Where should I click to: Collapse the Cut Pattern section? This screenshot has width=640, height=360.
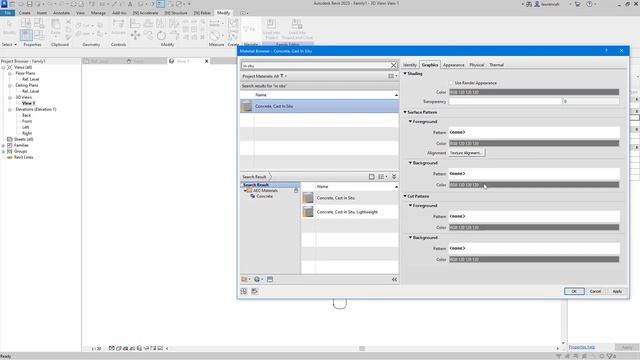(405, 196)
